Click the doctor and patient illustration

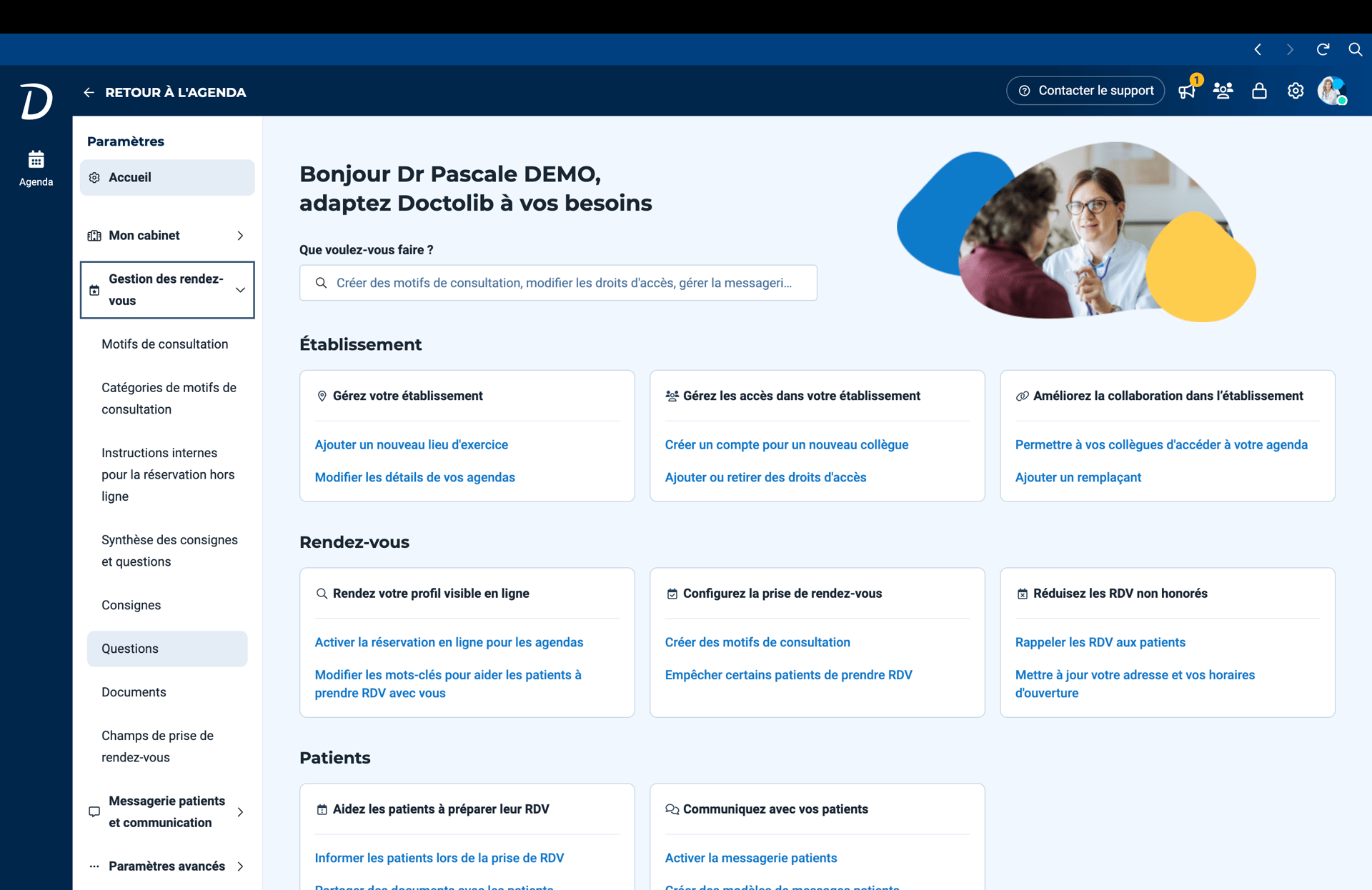(x=1076, y=231)
